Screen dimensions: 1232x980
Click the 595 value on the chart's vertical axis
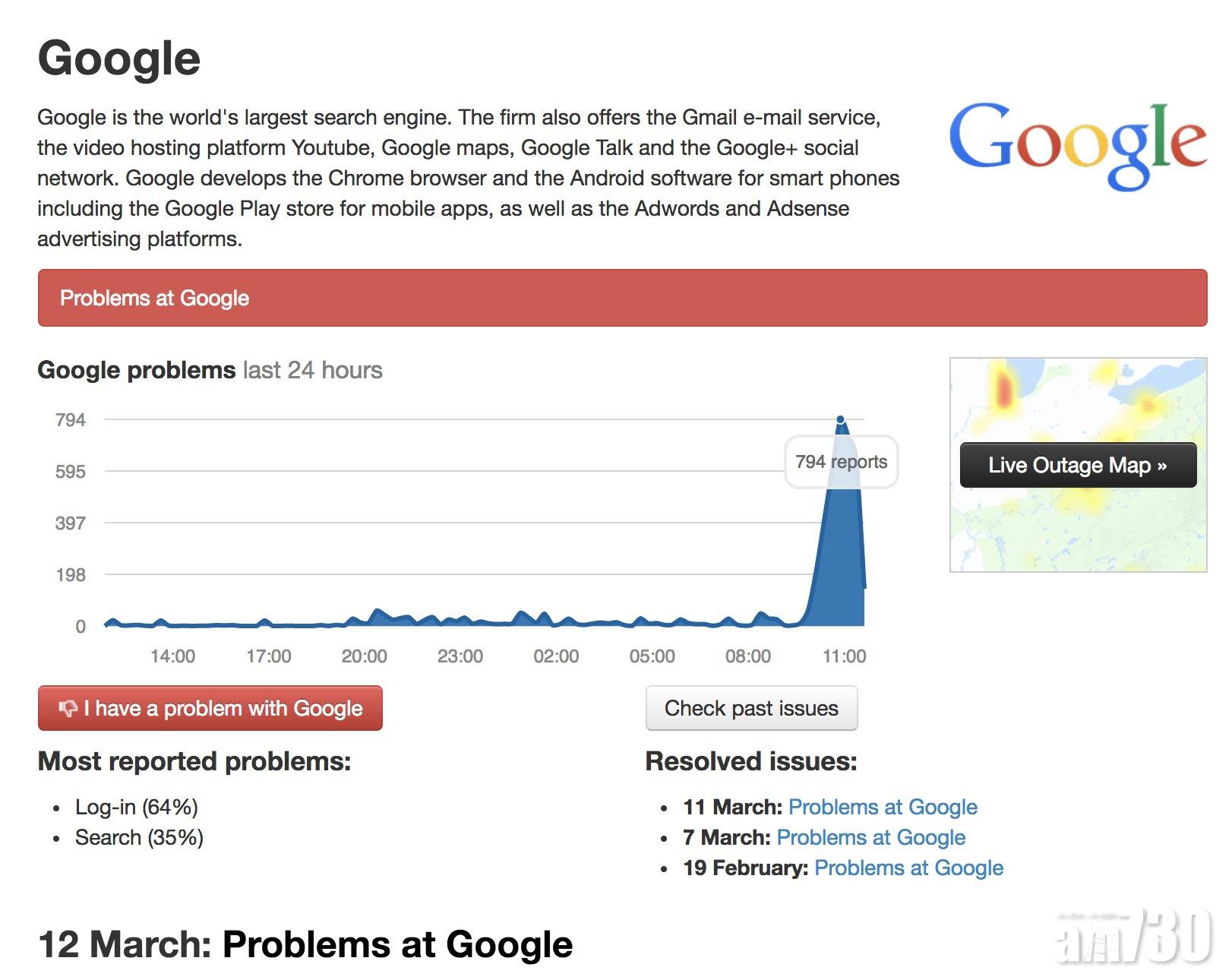(71, 472)
